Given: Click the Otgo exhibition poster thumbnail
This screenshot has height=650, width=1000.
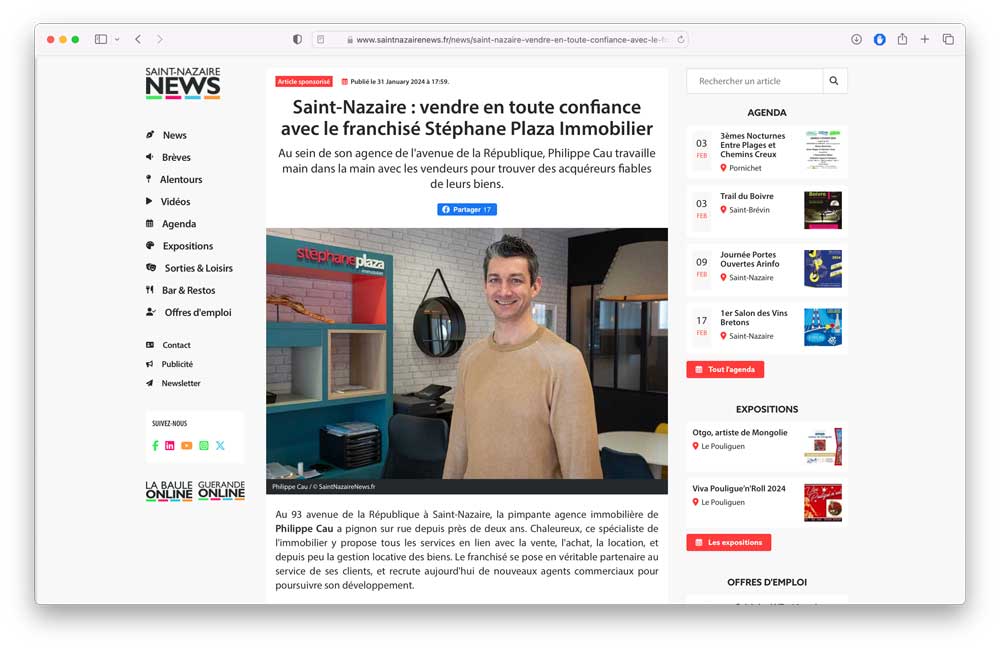Looking at the screenshot, I should pyautogui.click(x=823, y=447).
